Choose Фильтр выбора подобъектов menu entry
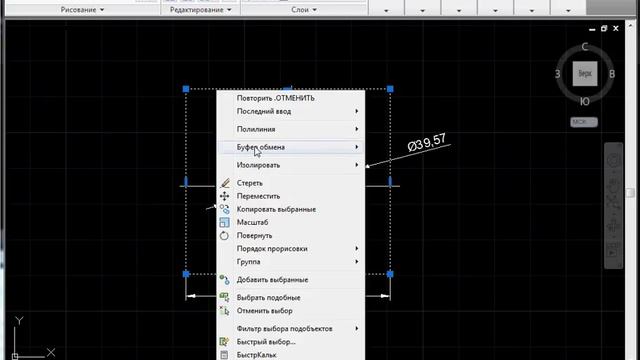 291,329
